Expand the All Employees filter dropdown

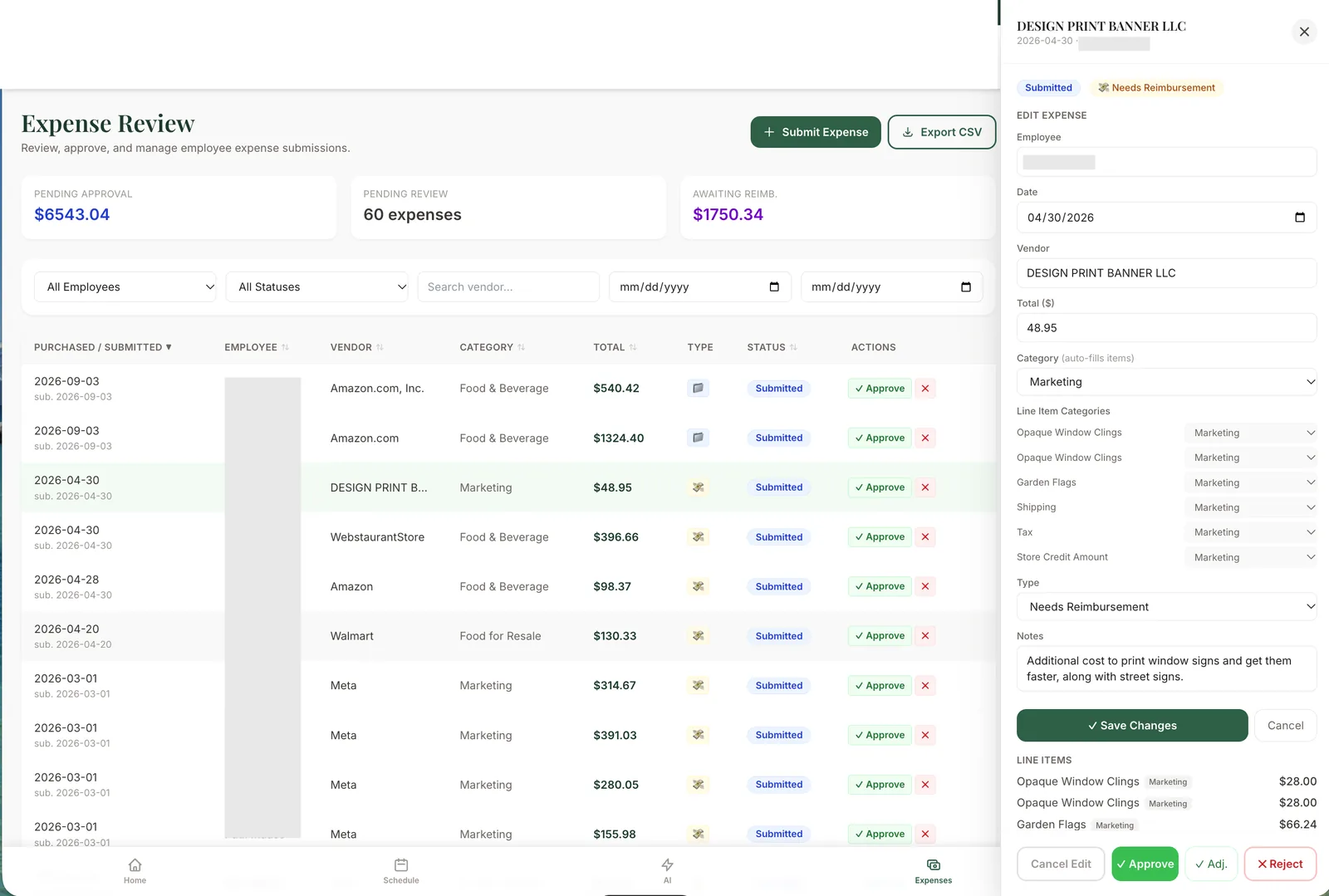(x=125, y=287)
